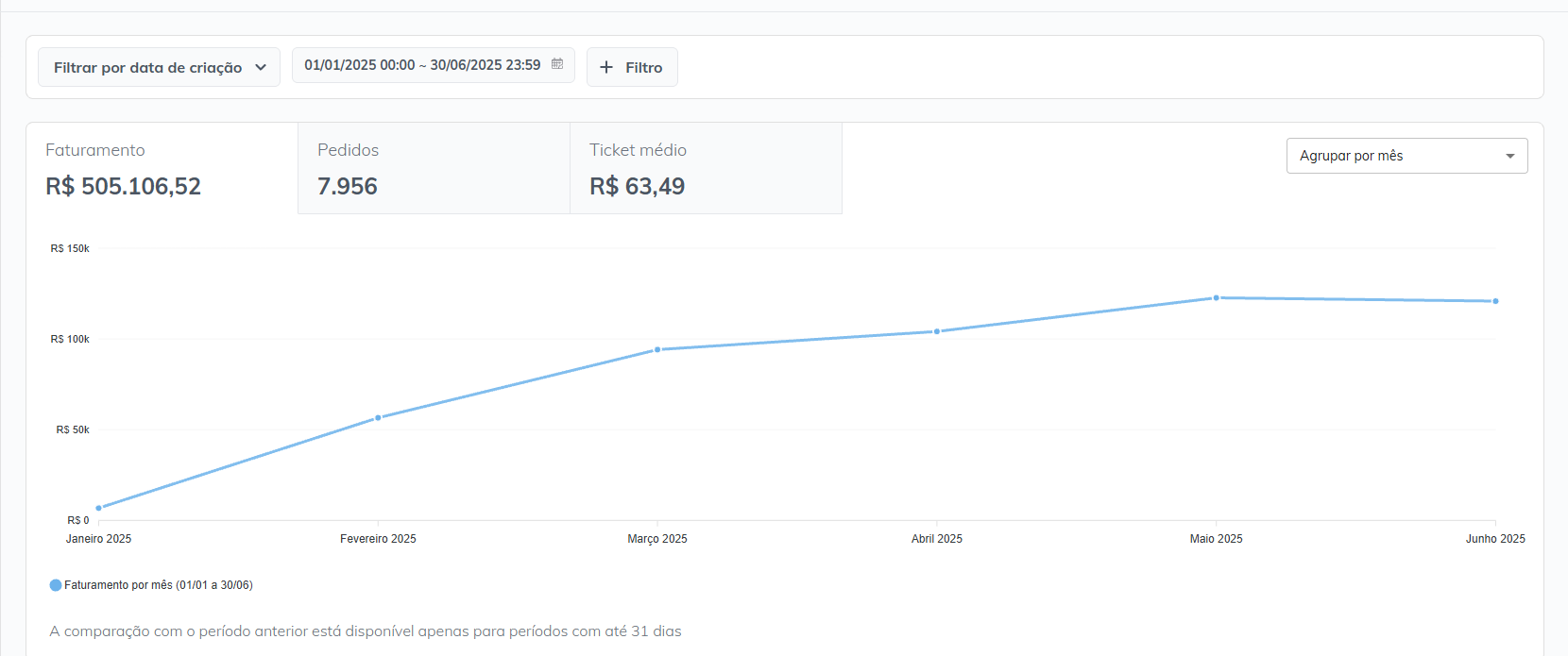Screen dimensions: 1568x656
Task: Click the plus icon on Filtro button
Action: point(606,67)
